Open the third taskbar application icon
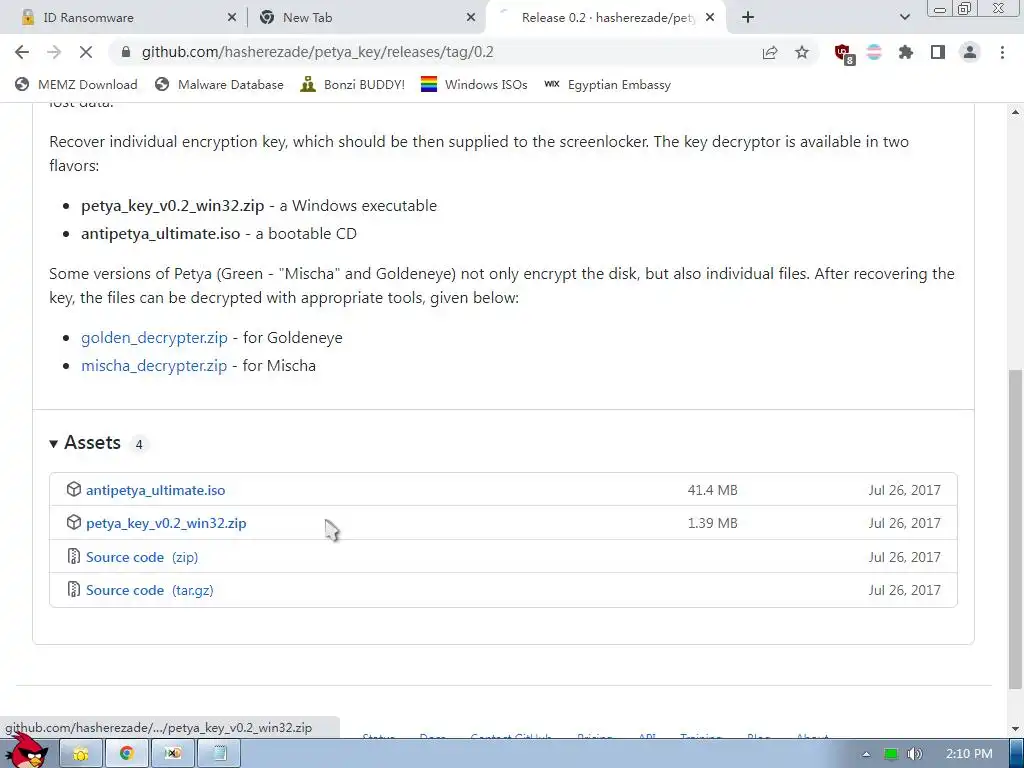 pyautogui.click(x=172, y=754)
